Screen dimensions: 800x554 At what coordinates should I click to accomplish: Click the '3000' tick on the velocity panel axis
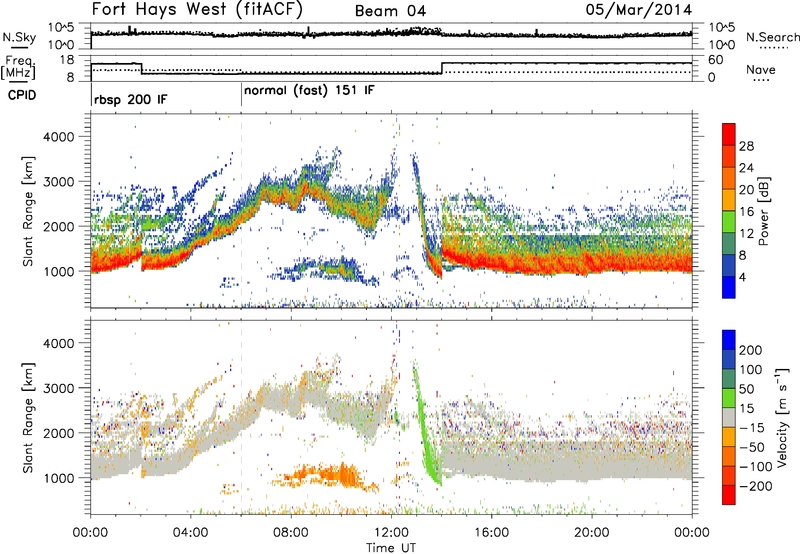58,388
